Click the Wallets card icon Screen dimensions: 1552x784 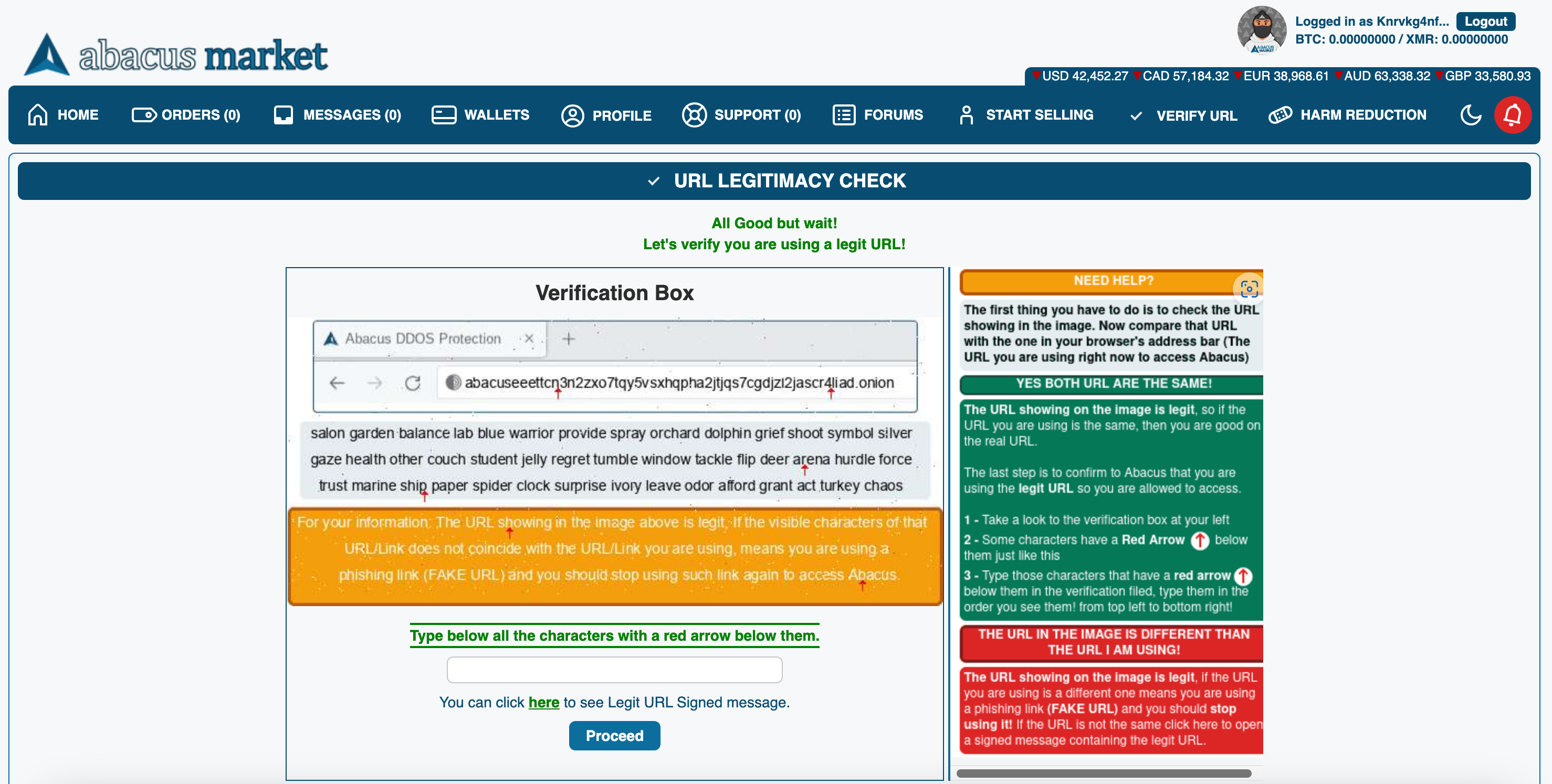point(444,114)
